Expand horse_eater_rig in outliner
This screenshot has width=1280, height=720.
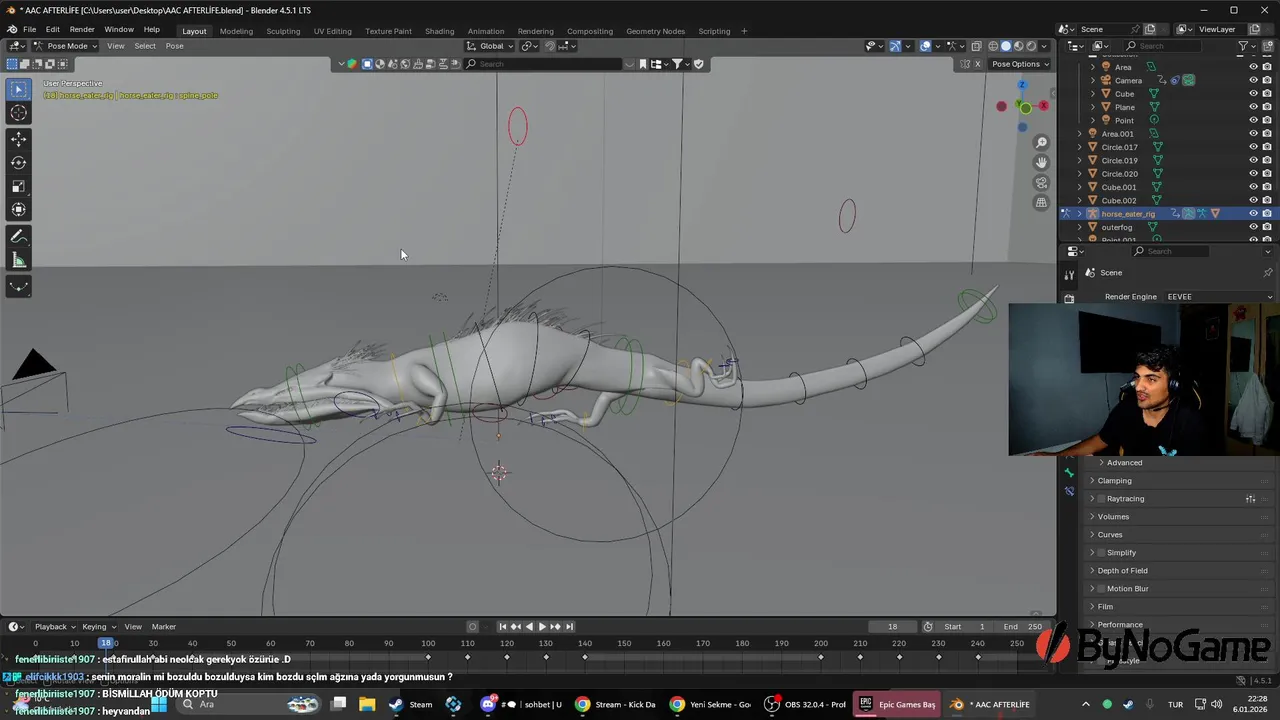tap(1079, 214)
